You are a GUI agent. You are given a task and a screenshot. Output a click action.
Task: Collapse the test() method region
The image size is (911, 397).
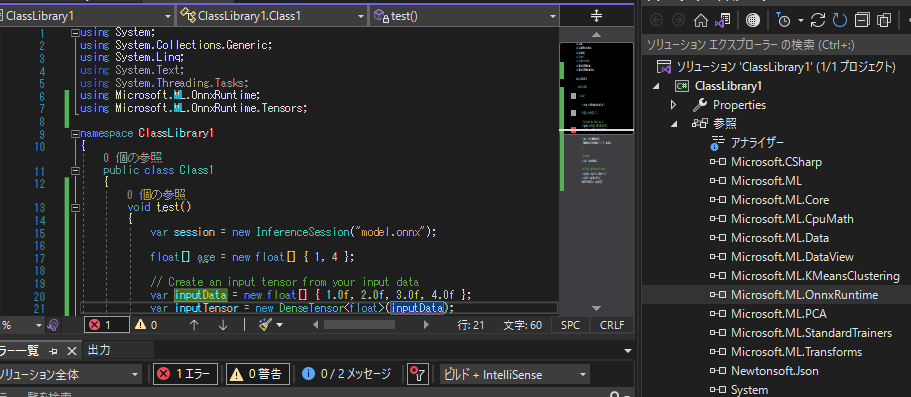pos(75,208)
